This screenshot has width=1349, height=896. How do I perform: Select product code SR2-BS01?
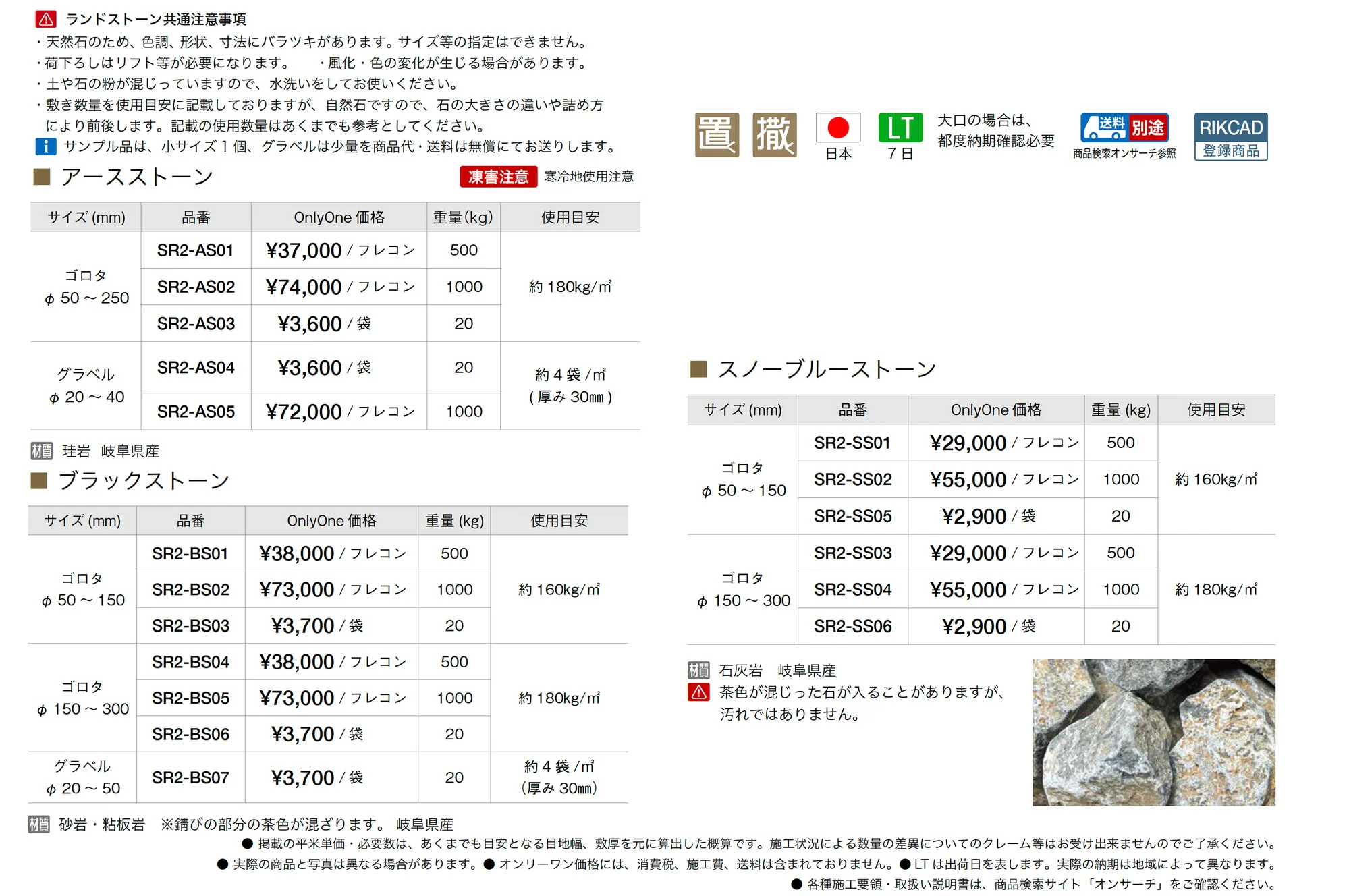(190, 553)
